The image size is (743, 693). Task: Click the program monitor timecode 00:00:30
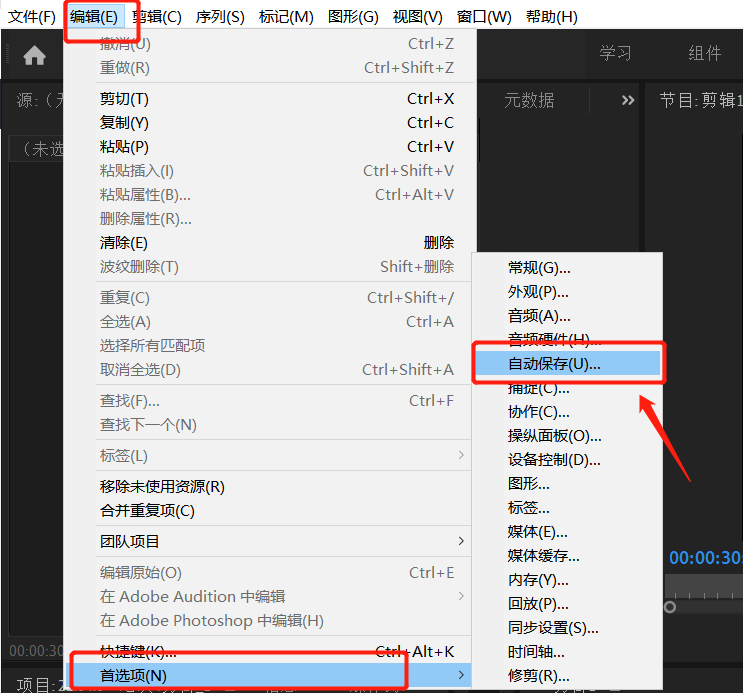pos(706,558)
